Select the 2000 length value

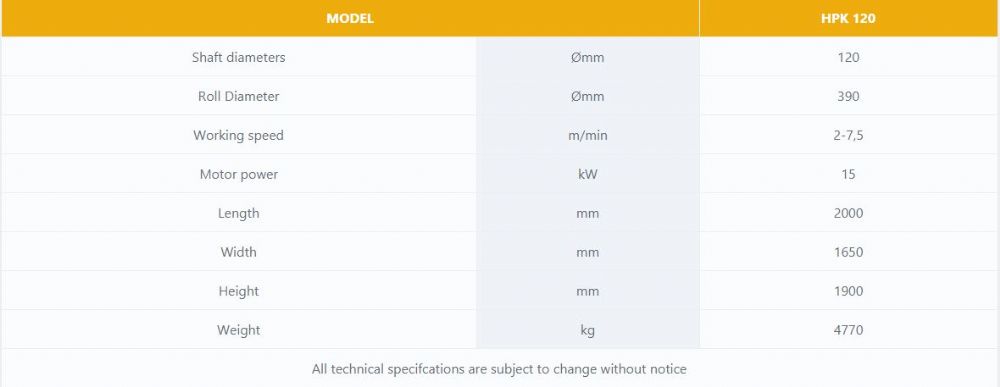(848, 213)
